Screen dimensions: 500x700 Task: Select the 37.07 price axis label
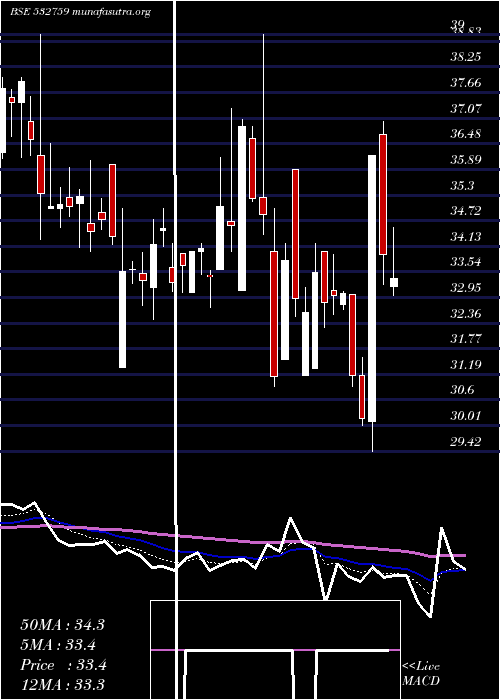tap(466, 108)
